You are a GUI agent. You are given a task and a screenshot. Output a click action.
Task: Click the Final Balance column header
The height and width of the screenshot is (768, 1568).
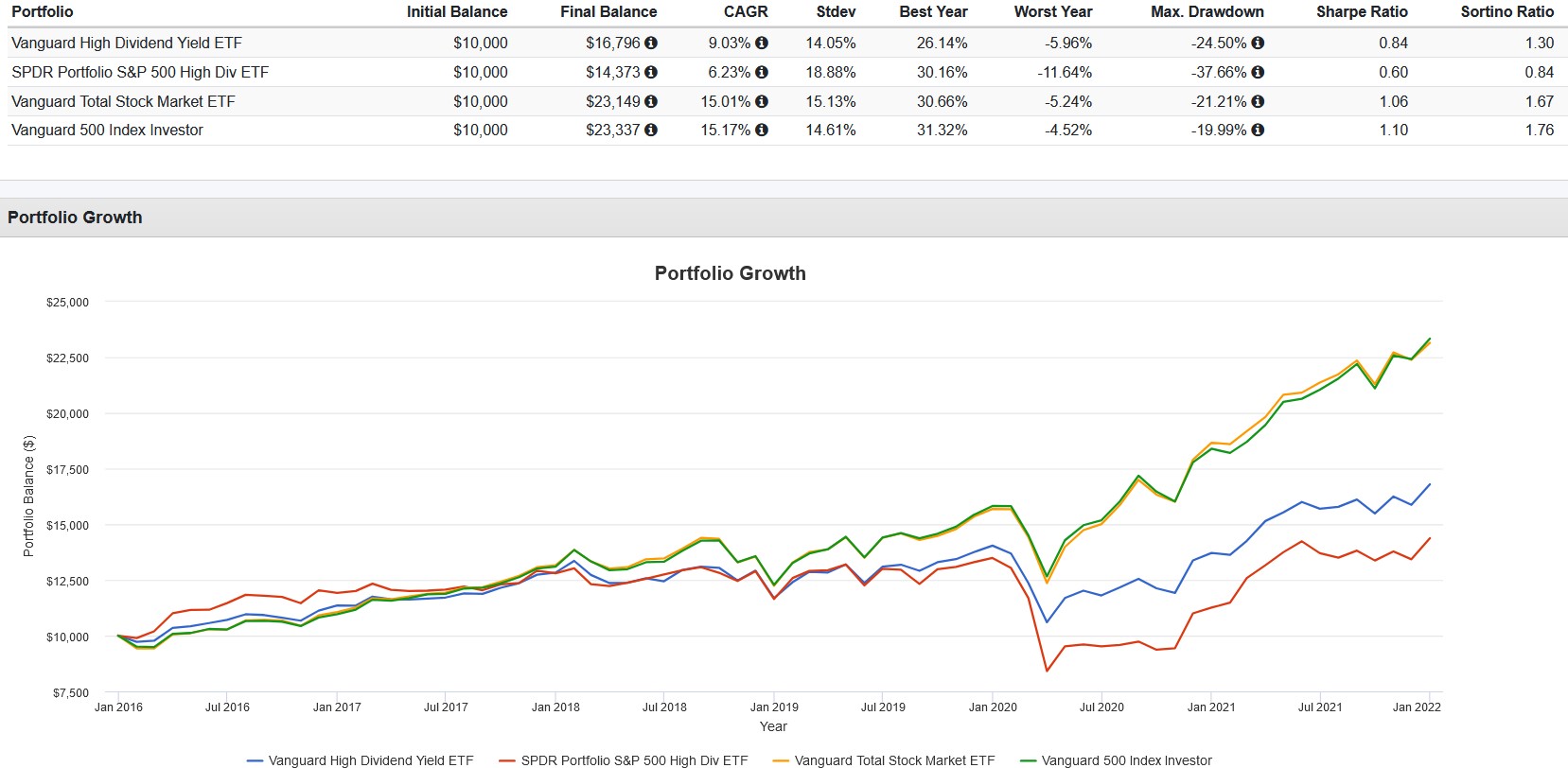pyautogui.click(x=608, y=11)
